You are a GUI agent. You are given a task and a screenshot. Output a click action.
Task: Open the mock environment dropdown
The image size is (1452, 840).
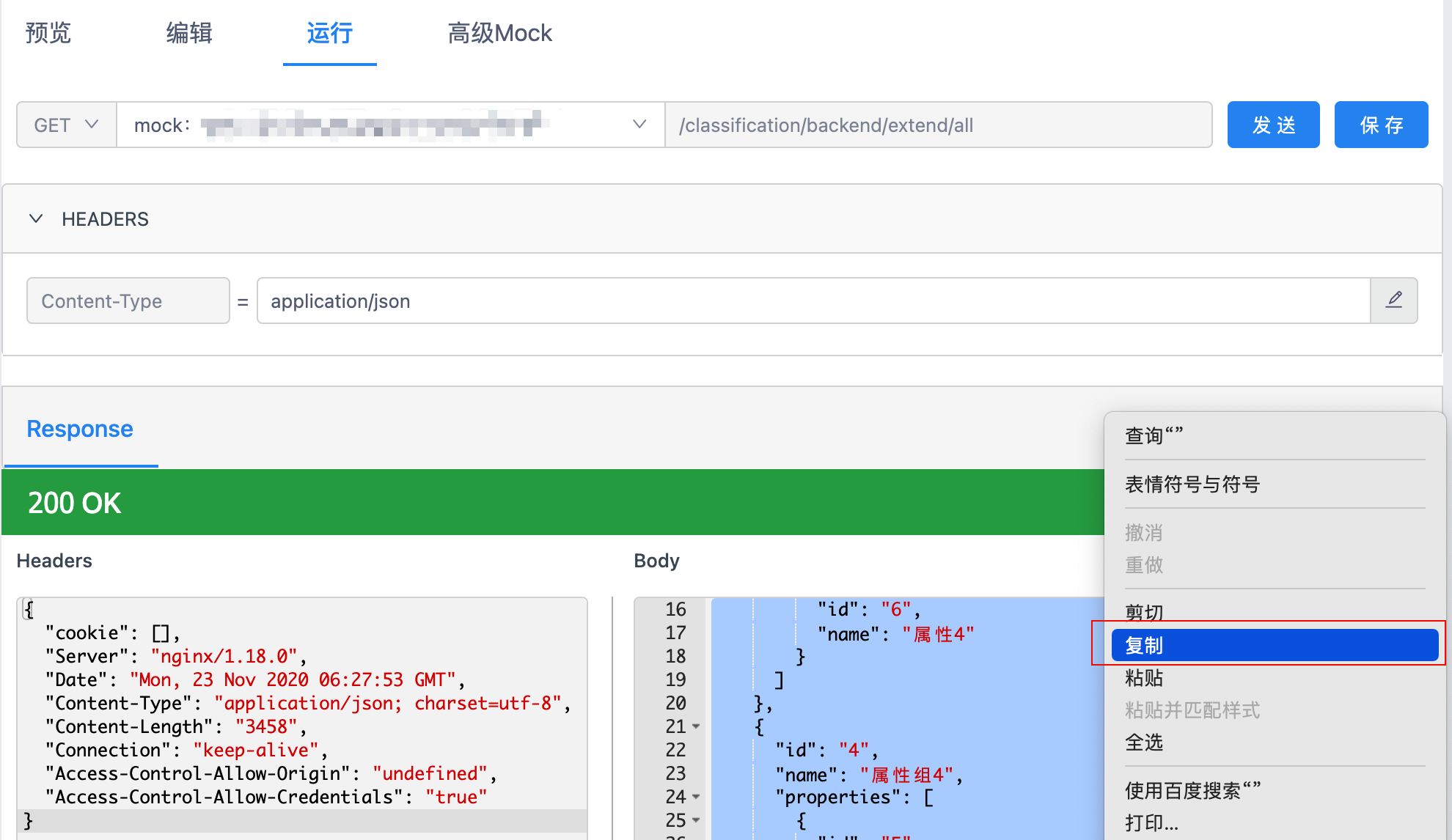639,125
